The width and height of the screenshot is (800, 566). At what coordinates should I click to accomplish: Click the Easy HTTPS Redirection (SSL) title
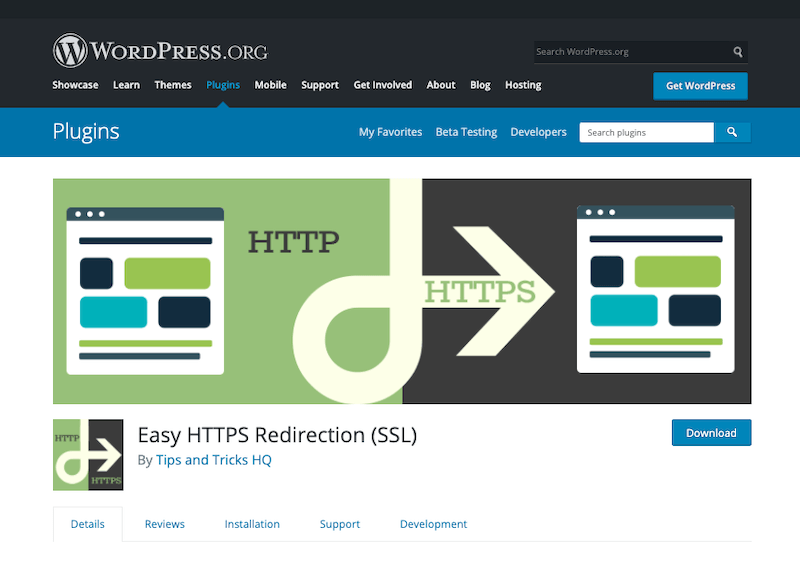pos(278,435)
